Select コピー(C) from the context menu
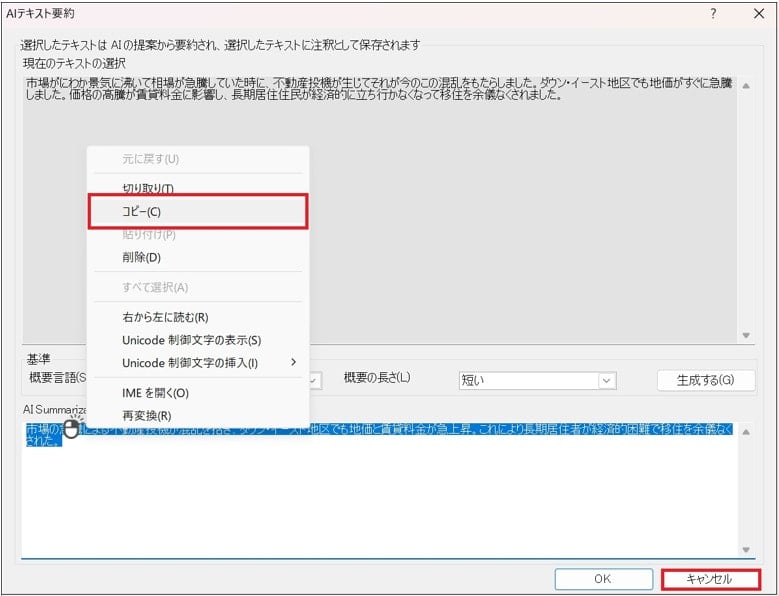This screenshot has width=779, height=596. (x=197, y=212)
